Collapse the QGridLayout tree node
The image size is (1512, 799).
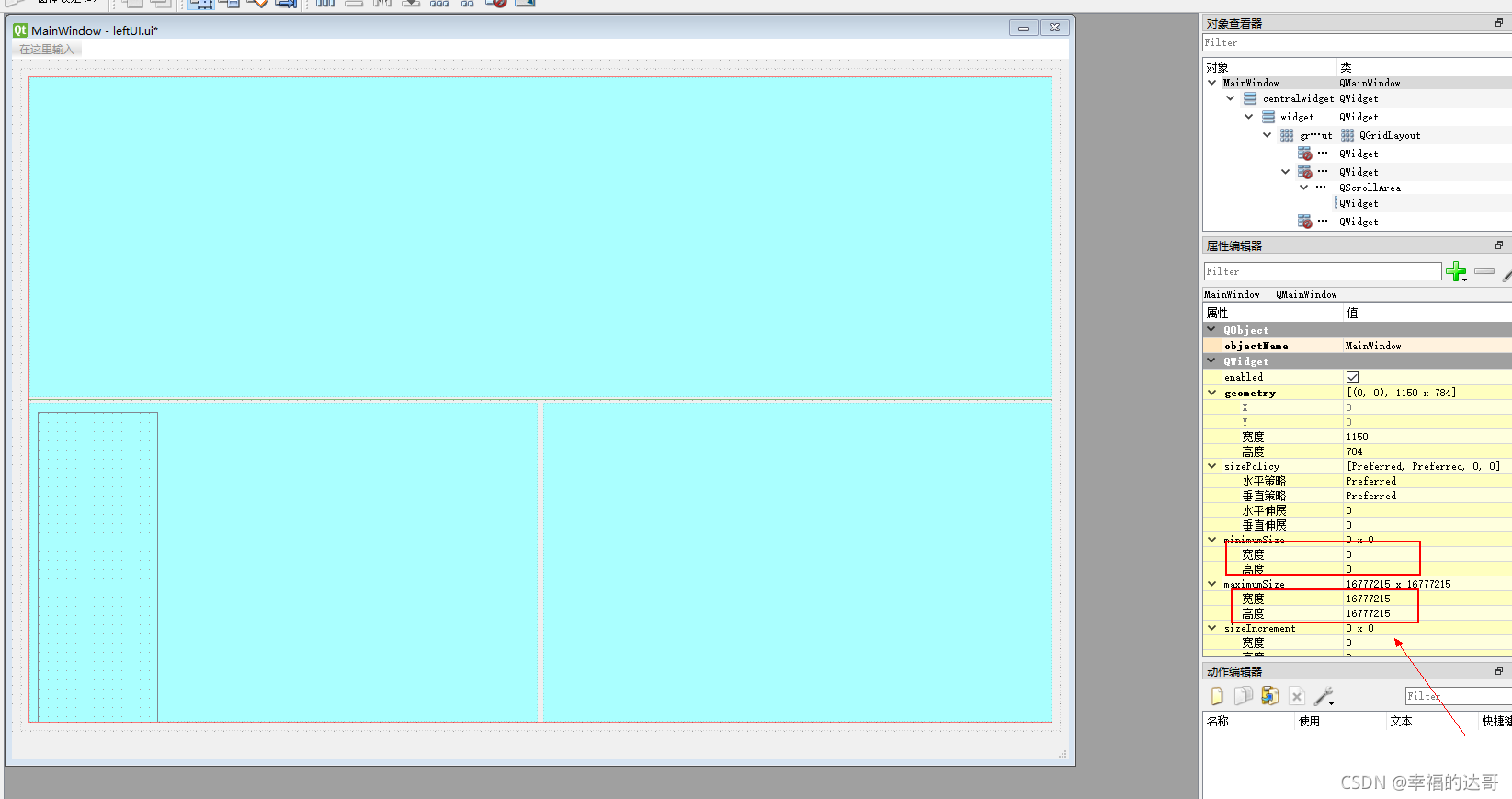pos(1268,135)
